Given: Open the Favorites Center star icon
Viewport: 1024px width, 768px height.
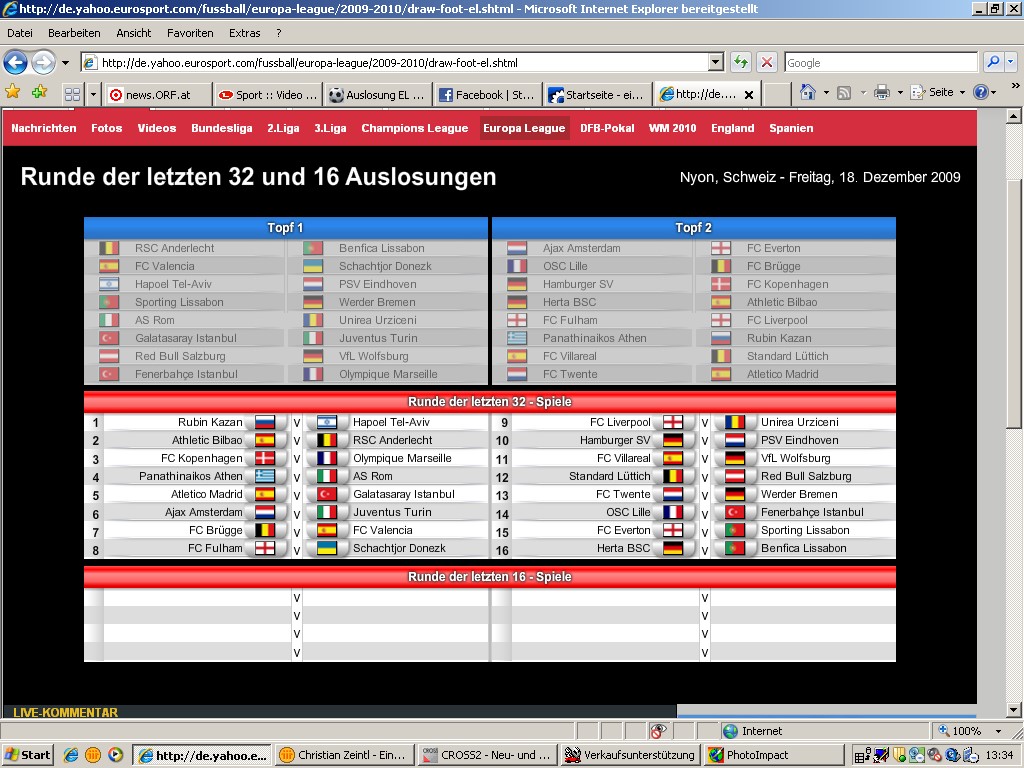Looking at the screenshot, I should click(x=12, y=91).
